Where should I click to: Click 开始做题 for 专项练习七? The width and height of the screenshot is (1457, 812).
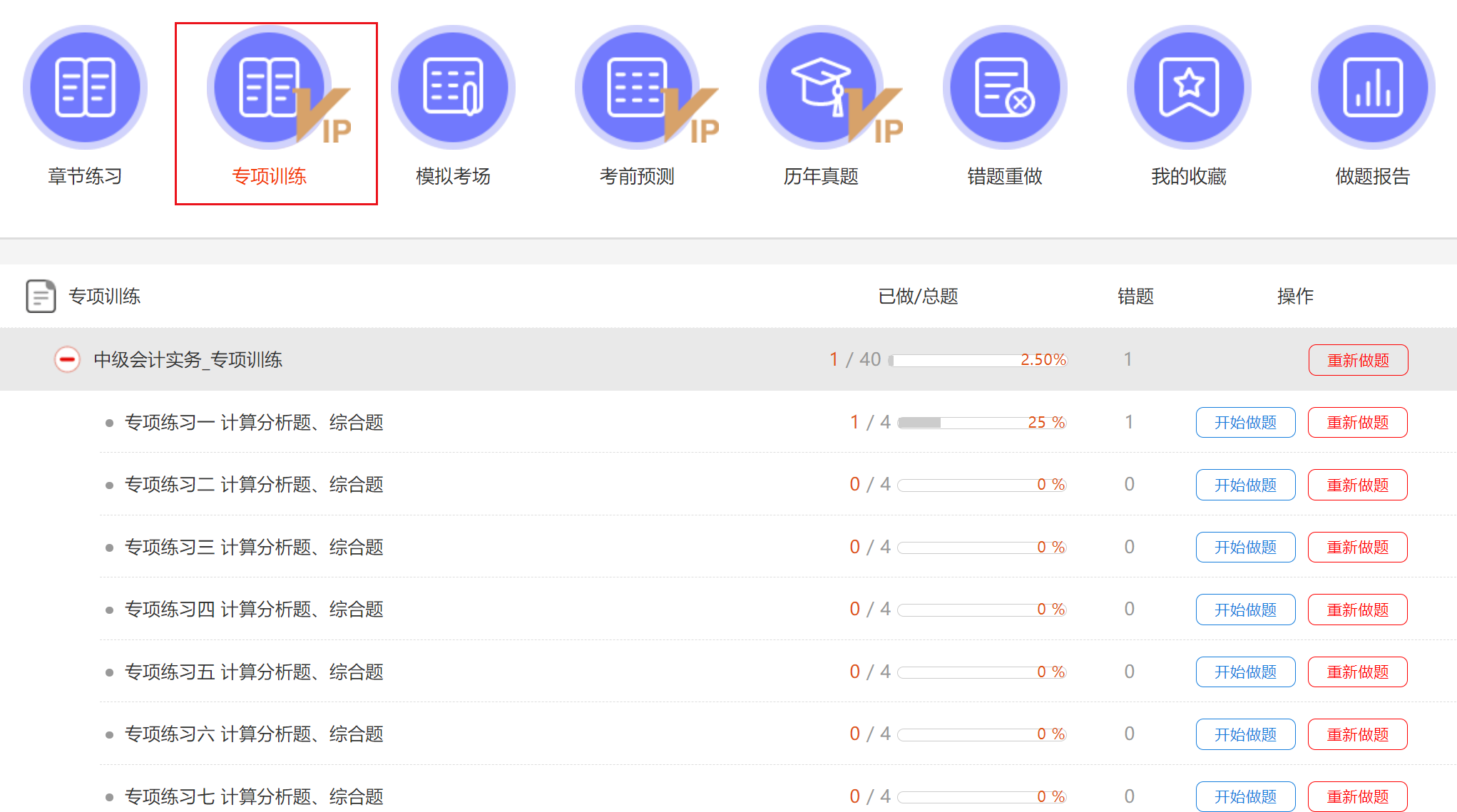click(x=1245, y=796)
